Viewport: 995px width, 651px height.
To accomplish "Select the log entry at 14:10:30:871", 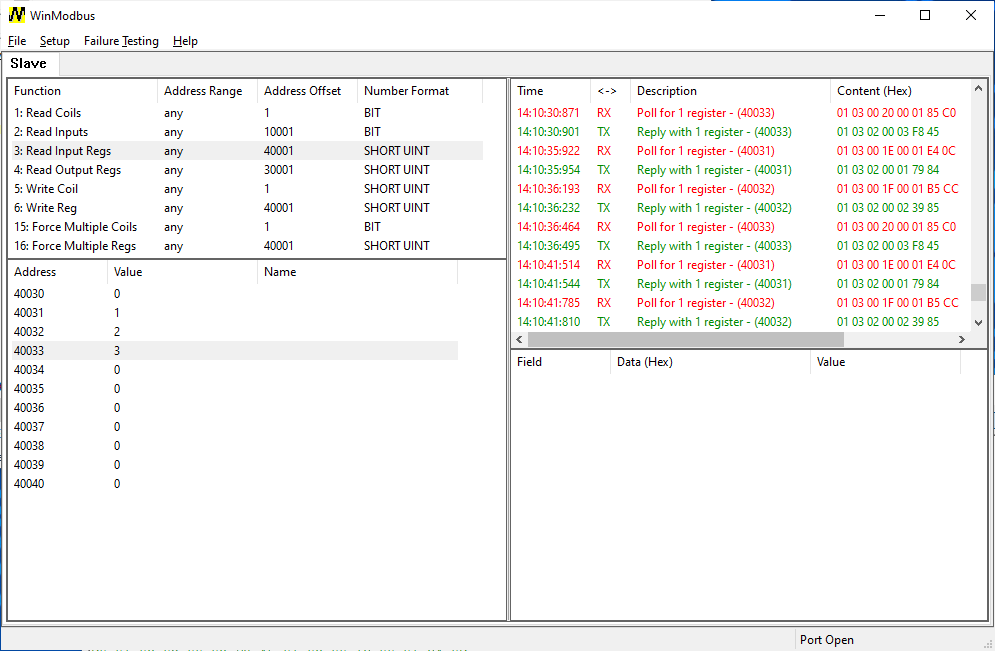I will coord(741,113).
